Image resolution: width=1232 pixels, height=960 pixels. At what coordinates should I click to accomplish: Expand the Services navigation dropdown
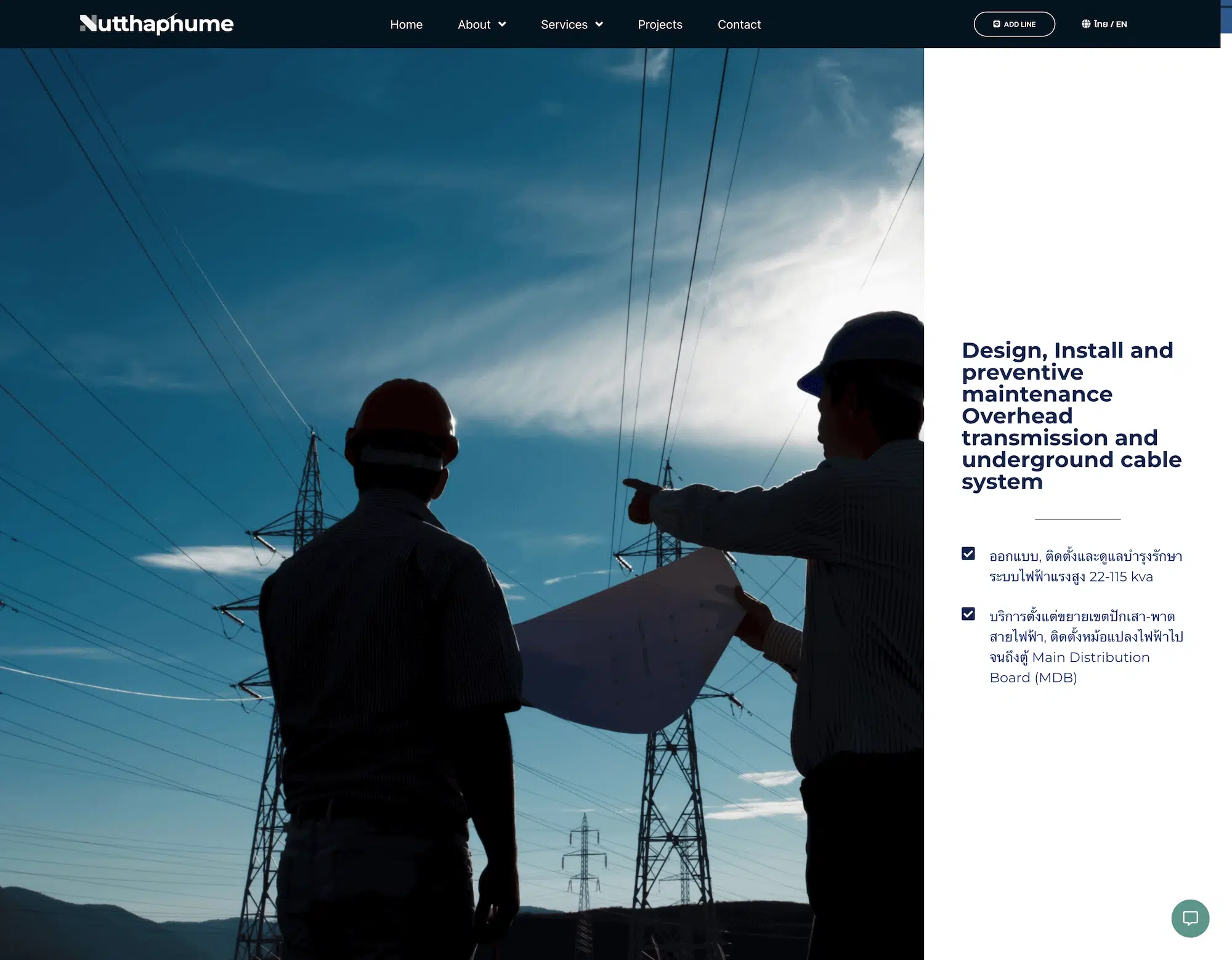[564, 25]
